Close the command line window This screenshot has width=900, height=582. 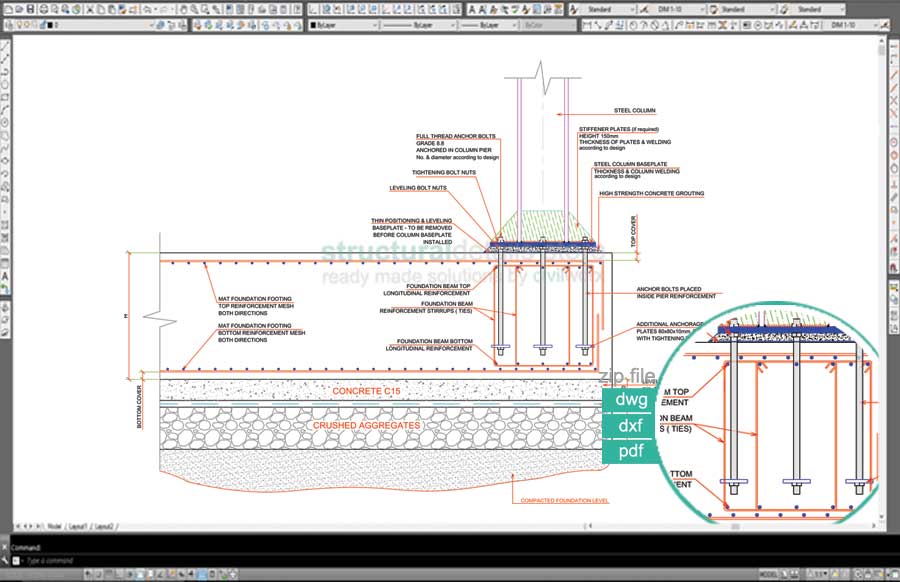pyautogui.click(x=5, y=547)
